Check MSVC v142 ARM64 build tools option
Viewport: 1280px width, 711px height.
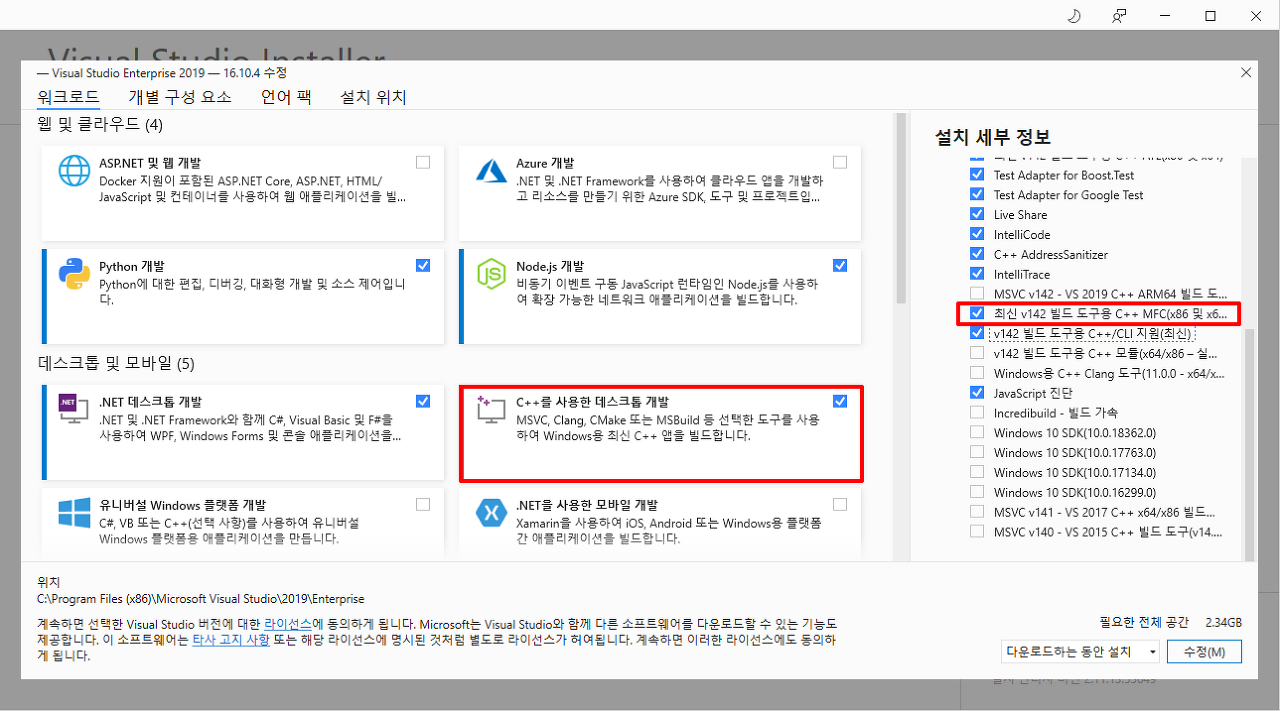pyautogui.click(x=977, y=294)
